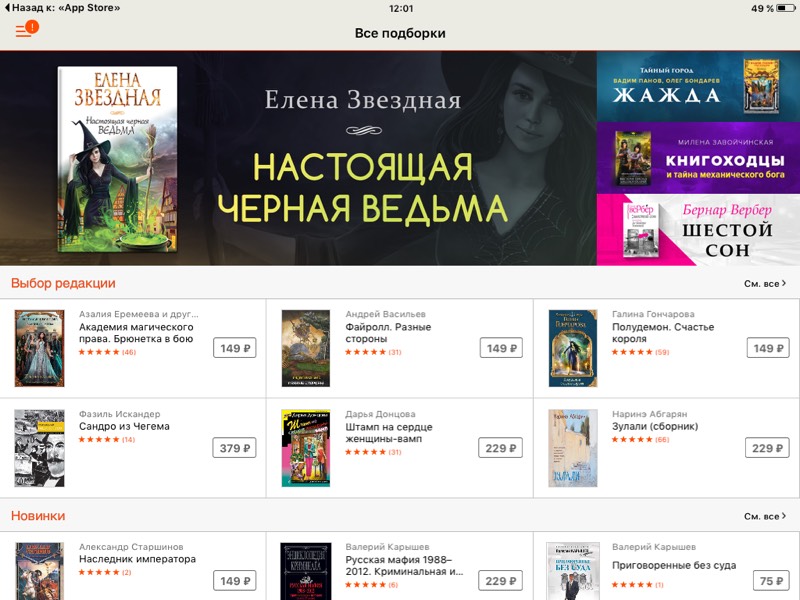Screen dimensions: 800x600
Task: Open the Выбор редакции section heading
Action: 63,283
